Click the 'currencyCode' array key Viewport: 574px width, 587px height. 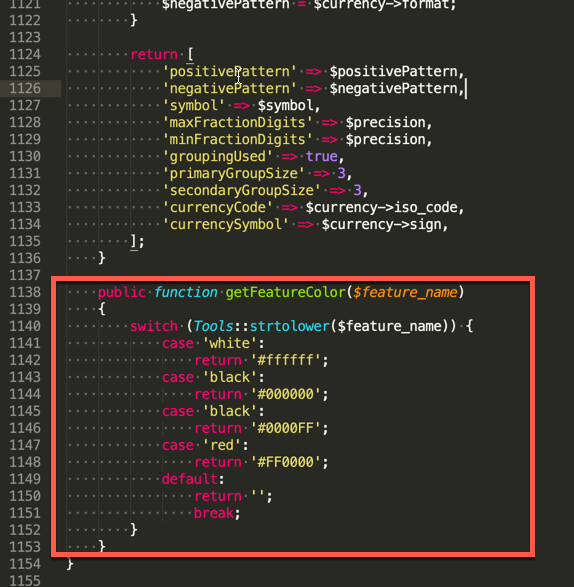click(218, 207)
